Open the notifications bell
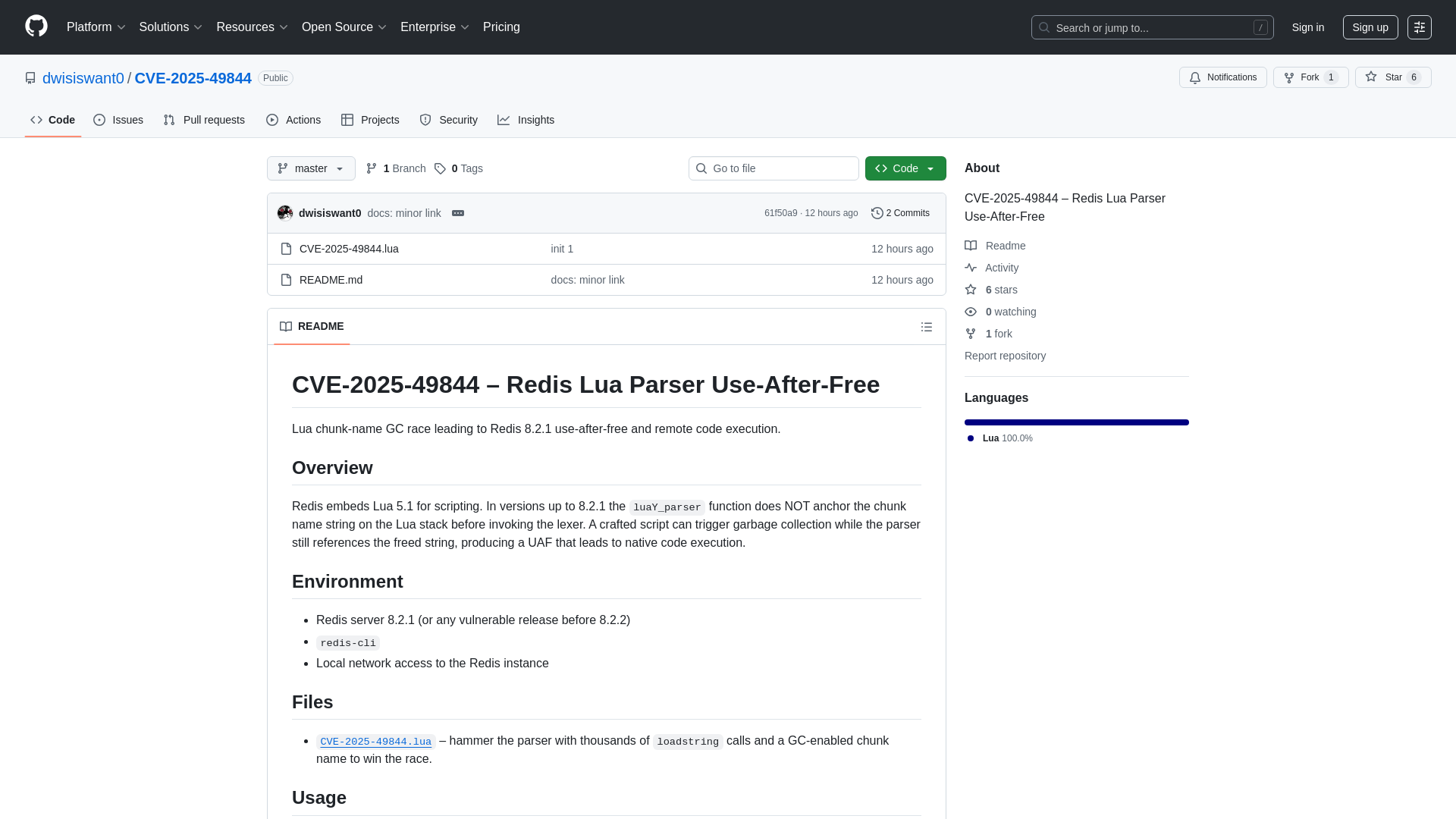The image size is (1456, 819). [1195, 77]
